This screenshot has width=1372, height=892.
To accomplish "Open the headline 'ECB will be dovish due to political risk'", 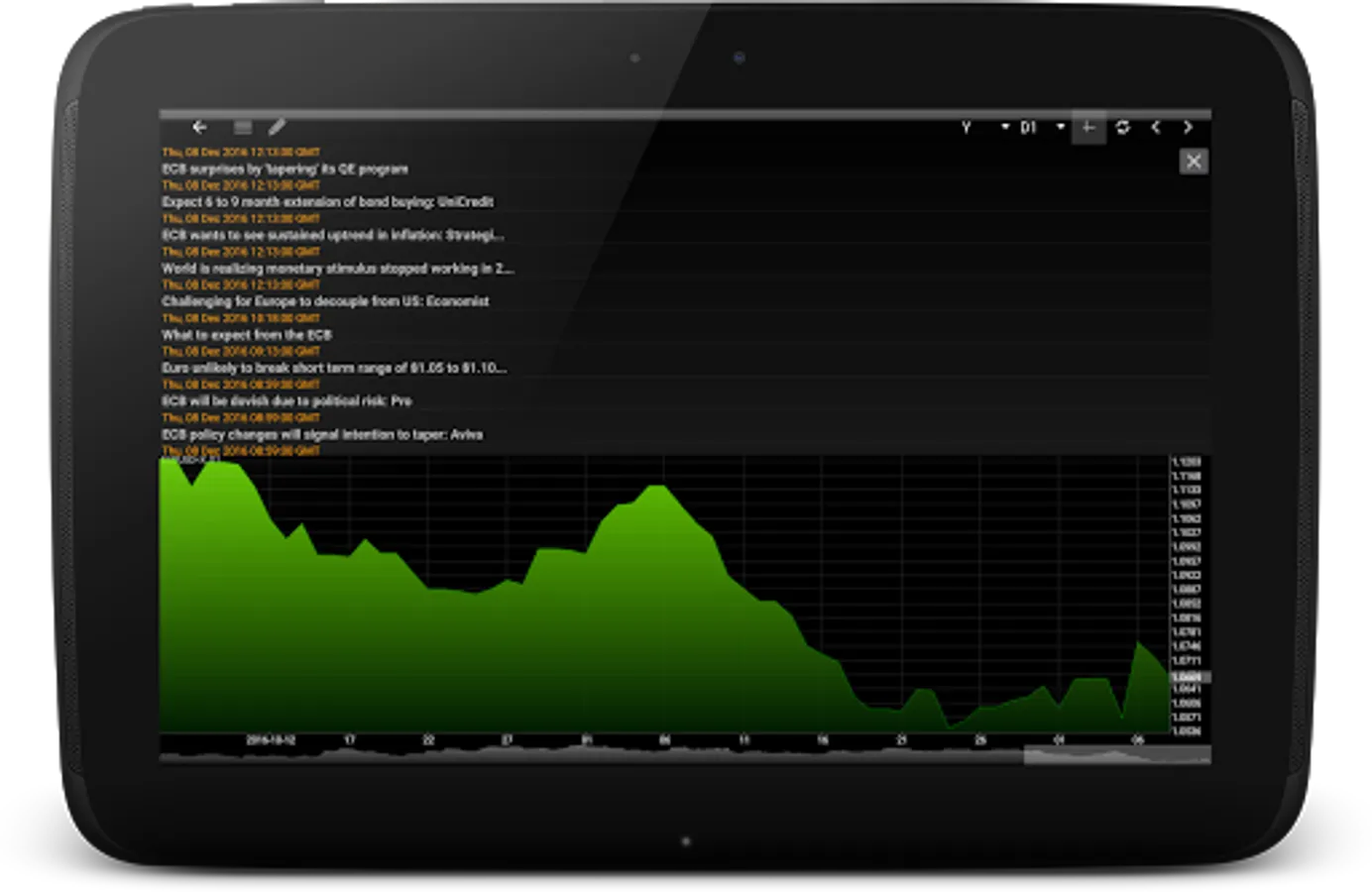I will (286, 400).
